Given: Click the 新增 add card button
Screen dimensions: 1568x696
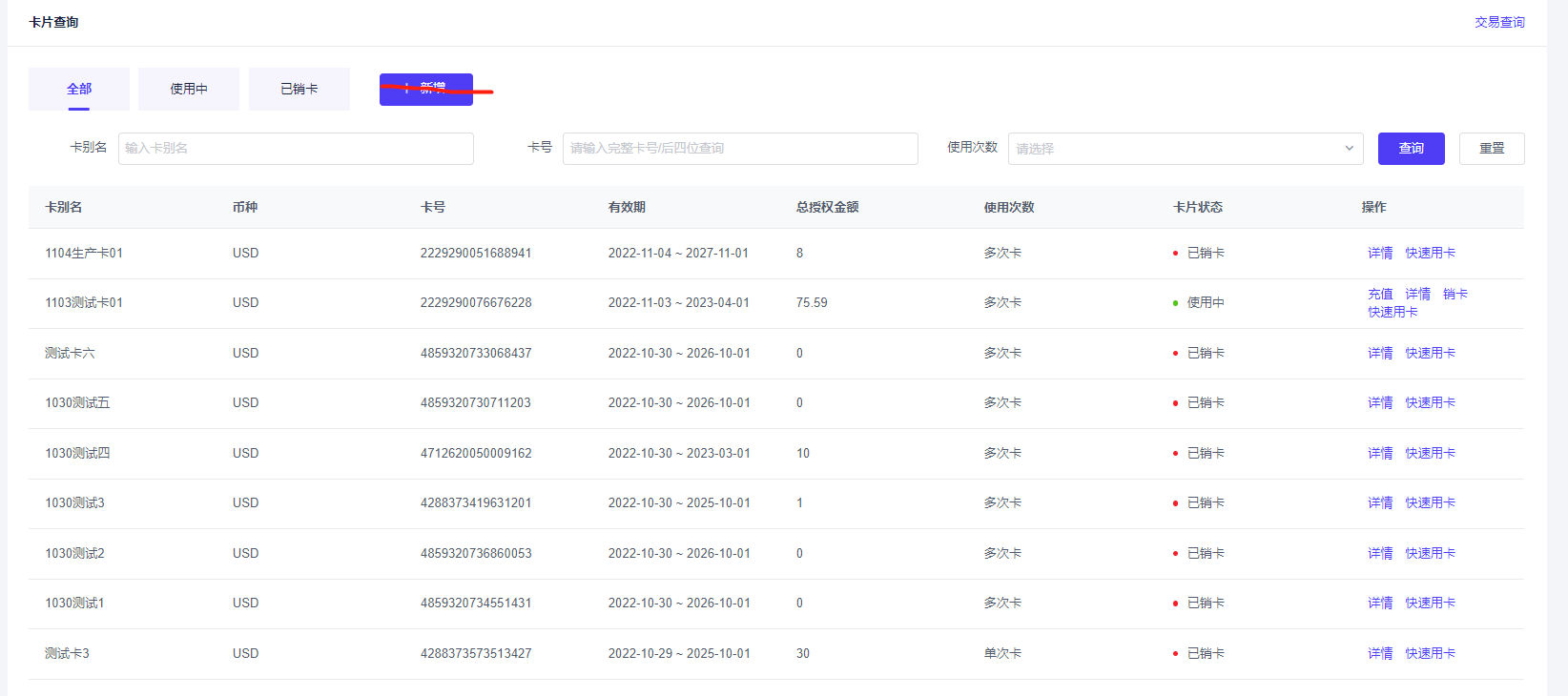Looking at the screenshot, I should pos(425,90).
